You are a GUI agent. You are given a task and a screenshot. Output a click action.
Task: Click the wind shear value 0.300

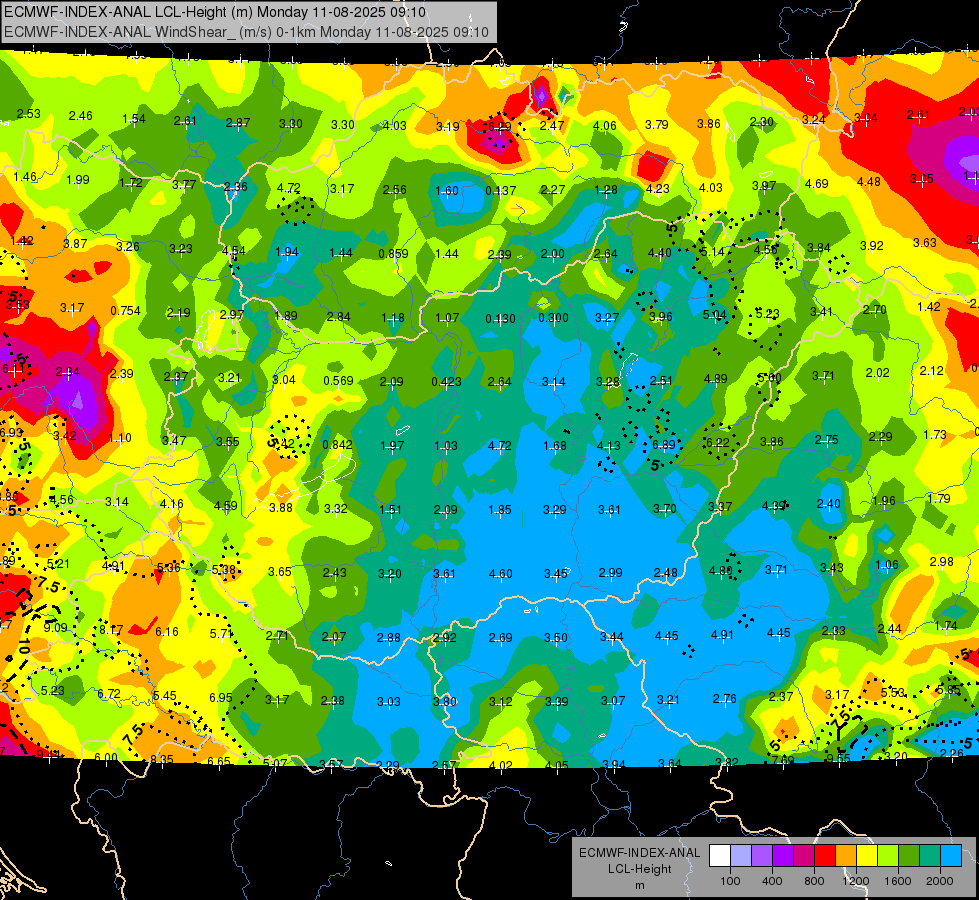click(553, 317)
